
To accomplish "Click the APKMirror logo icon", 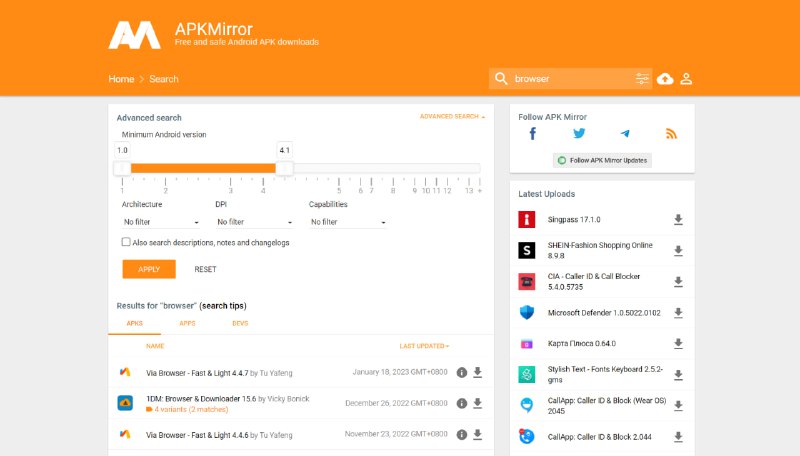I will [x=135, y=35].
